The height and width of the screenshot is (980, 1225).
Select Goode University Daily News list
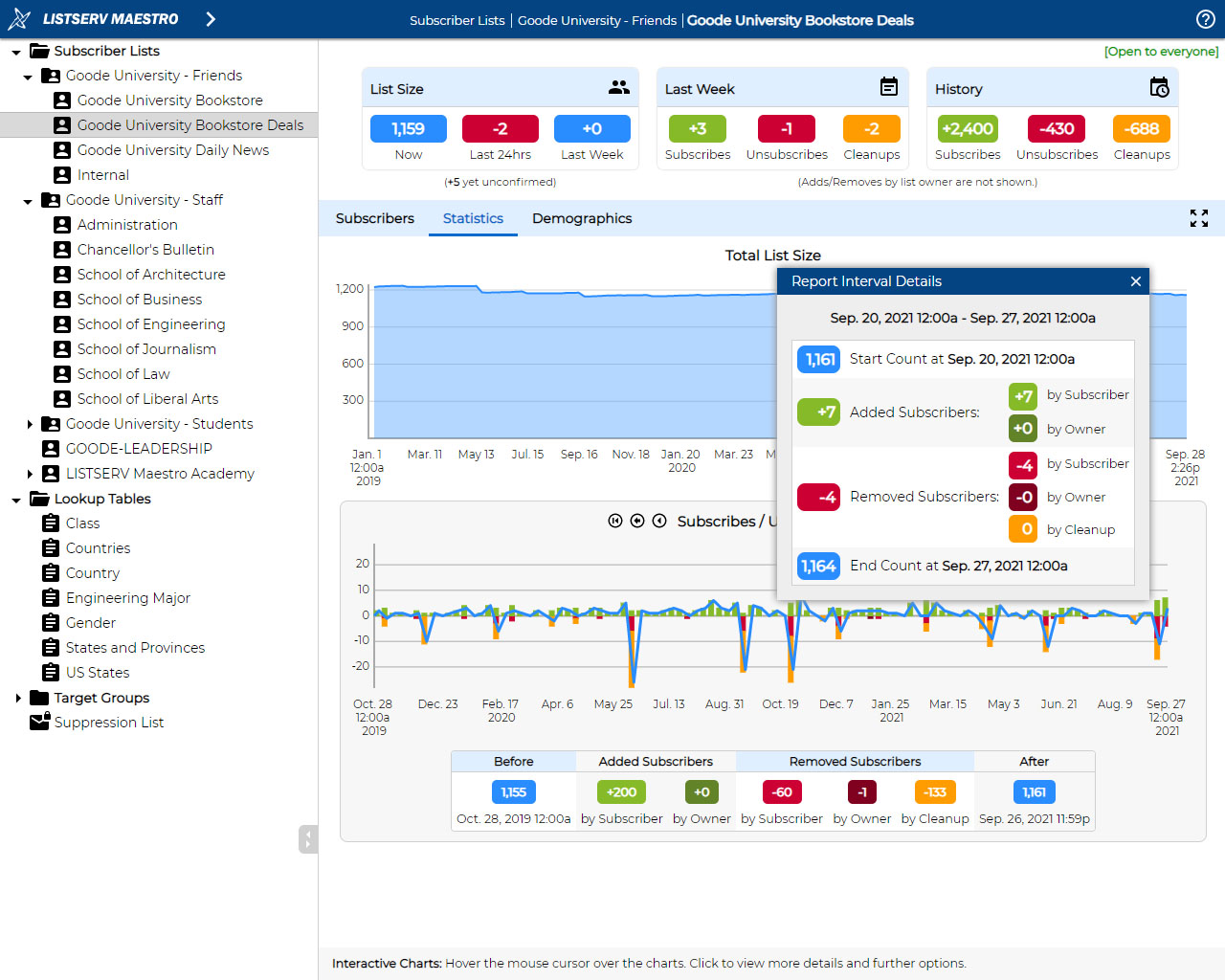tap(172, 150)
